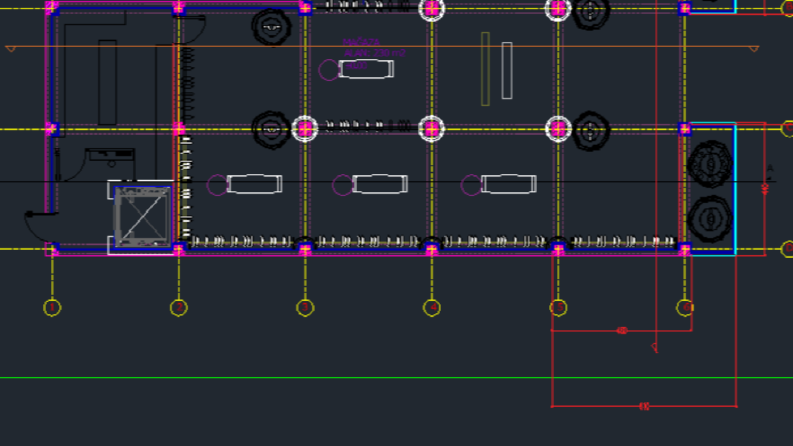The width and height of the screenshot is (793, 446).
Task: Select the cyan rectangle beside the trees
Action: [x=712, y=189]
